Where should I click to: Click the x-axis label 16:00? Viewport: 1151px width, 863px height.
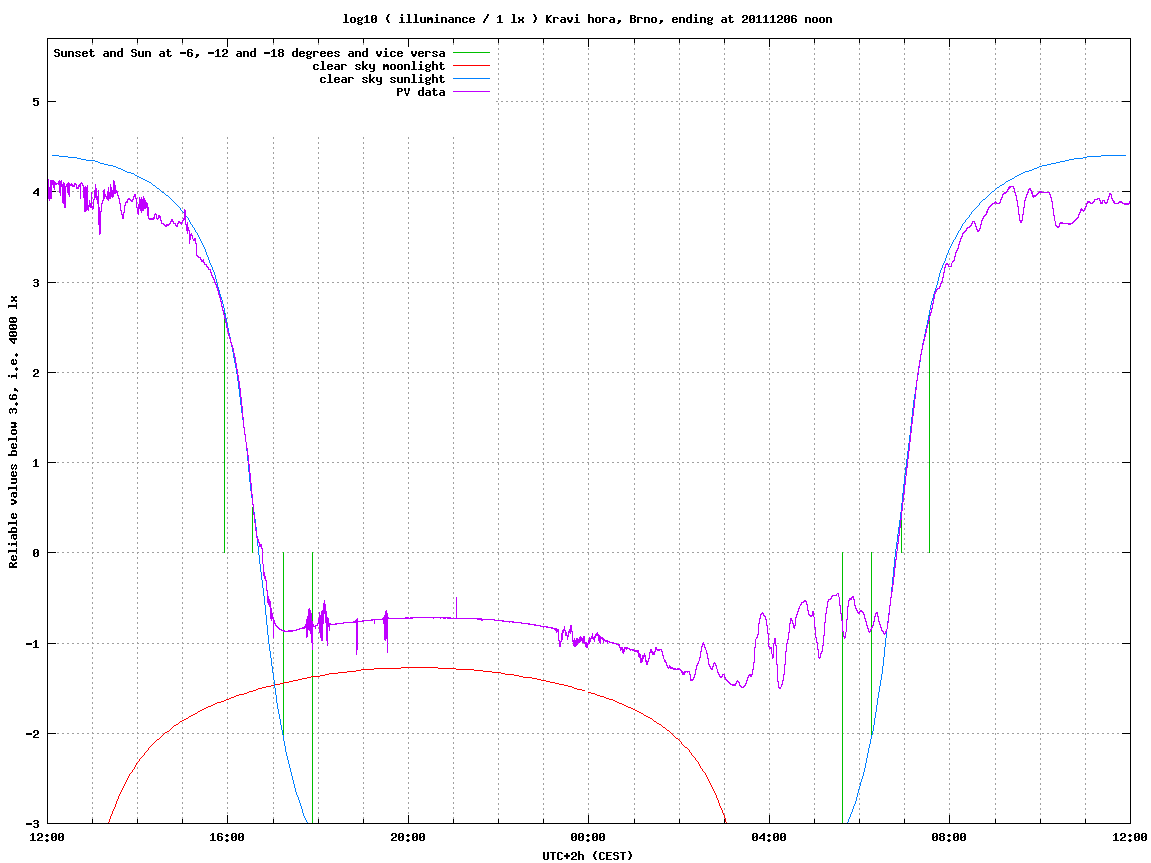[228, 837]
